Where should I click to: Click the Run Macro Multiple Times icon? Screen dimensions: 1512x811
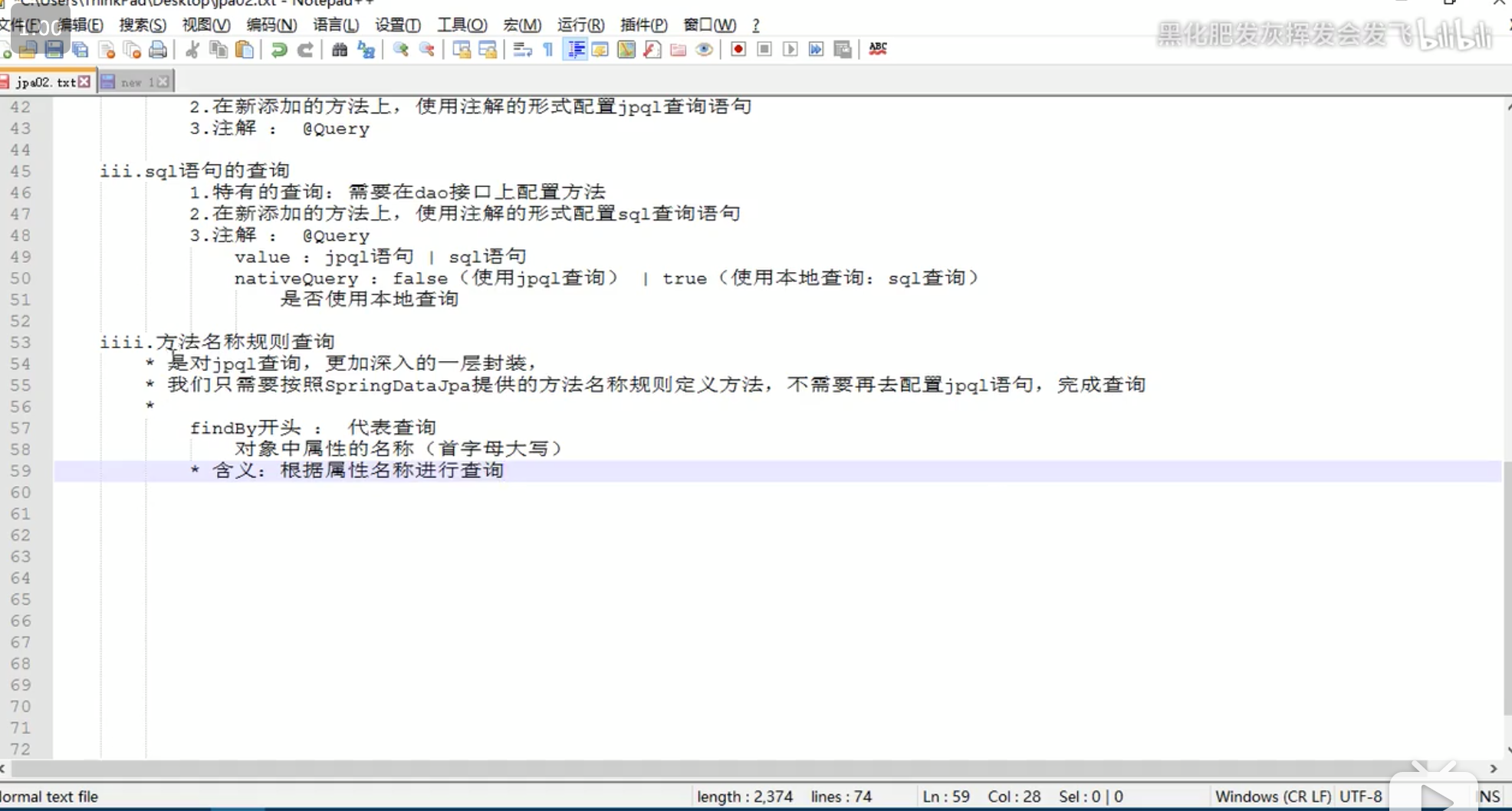(817, 49)
